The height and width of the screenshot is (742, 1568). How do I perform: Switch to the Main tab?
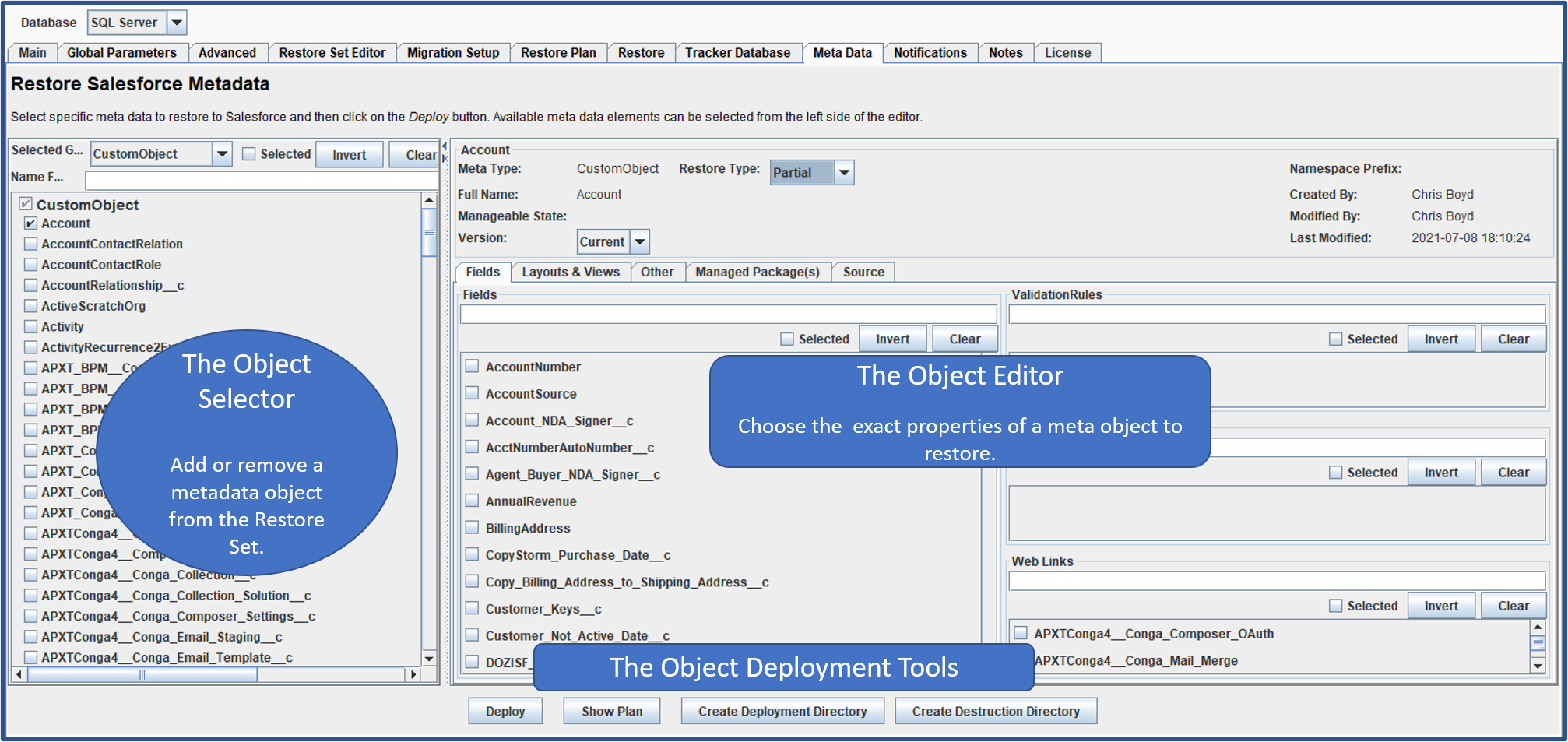33,53
